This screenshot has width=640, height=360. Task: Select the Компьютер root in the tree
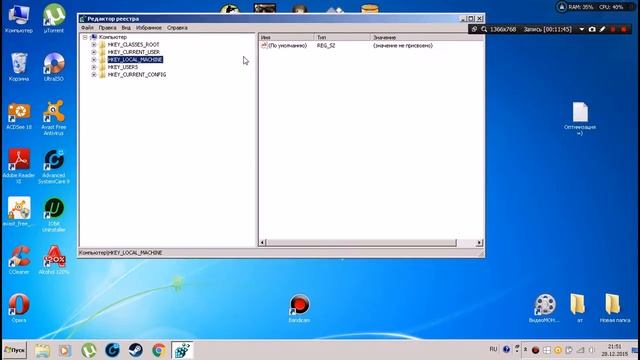[x=113, y=37]
